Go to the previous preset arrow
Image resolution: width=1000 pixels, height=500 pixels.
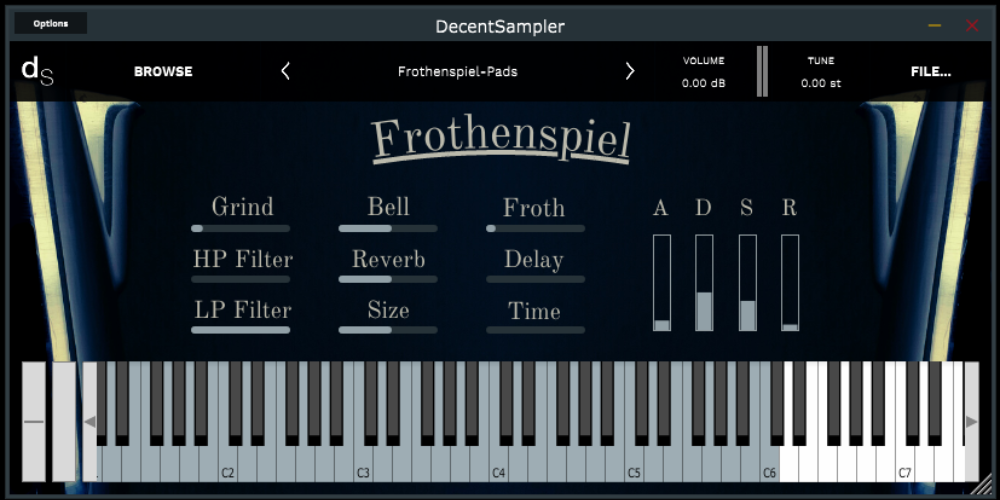[286, 71]
